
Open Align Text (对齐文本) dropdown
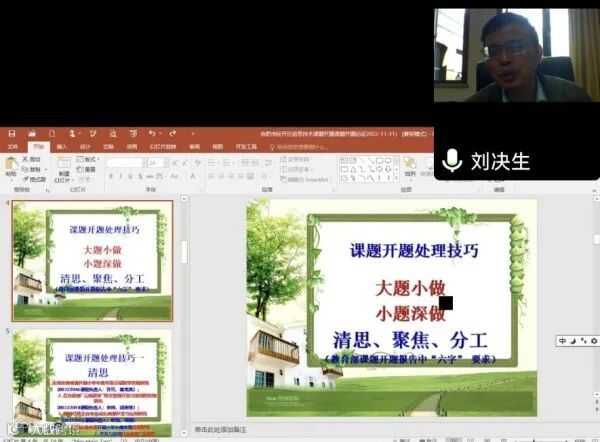(296, 169)
